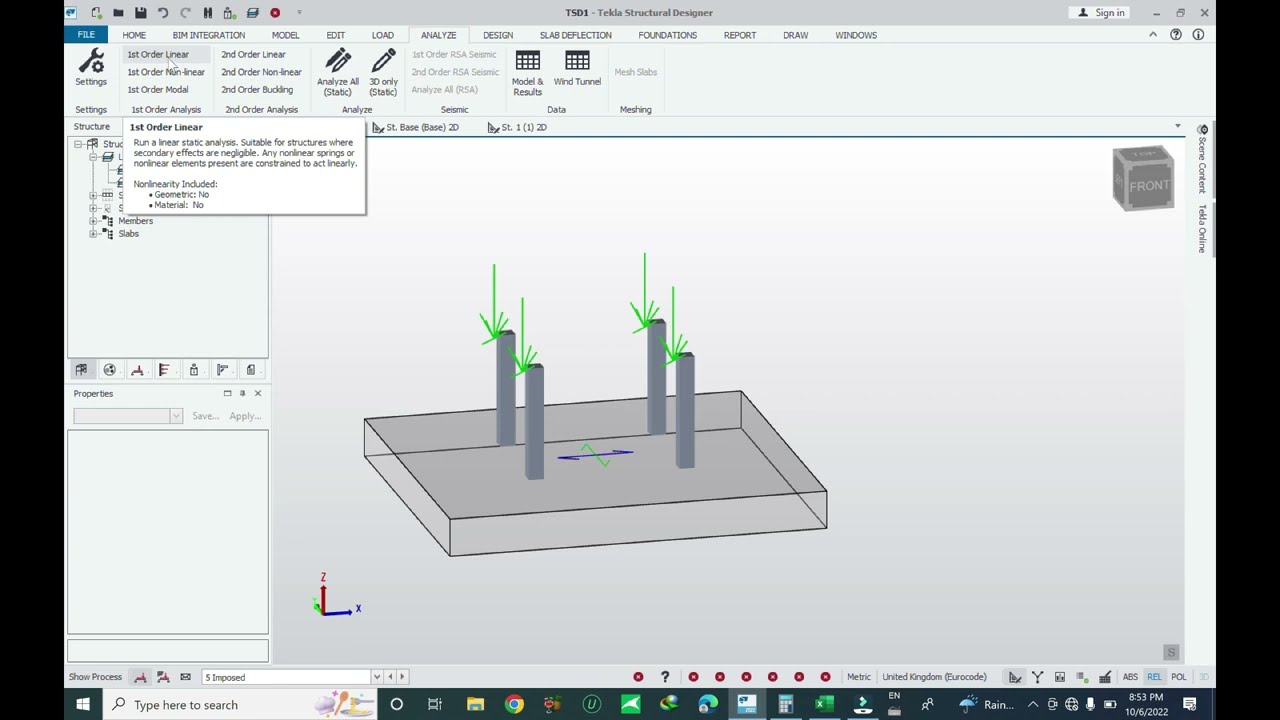
Task: Click the info icon at ribbon right
Action: coord(1198,35)
